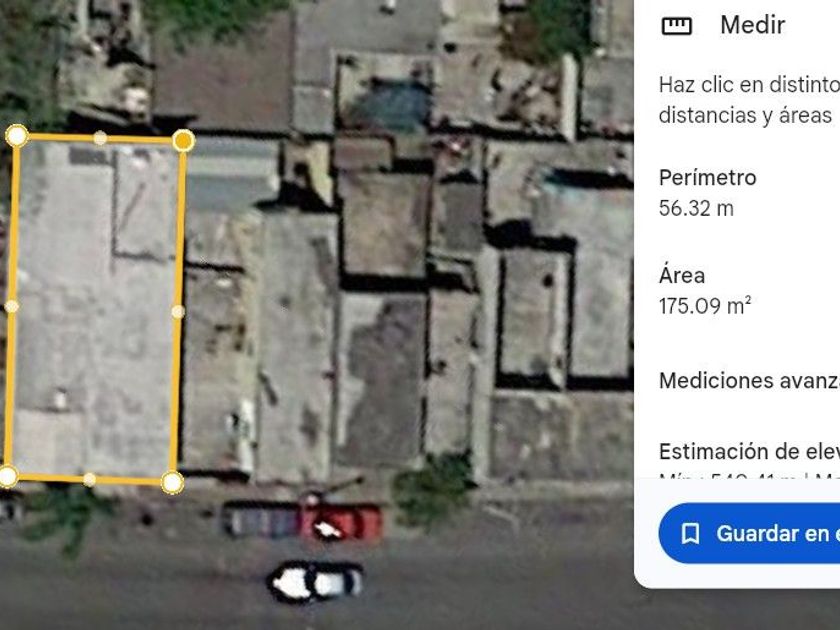Click inside the yellow measured polygon rooftop
Viewport: 840px width, 630px height.
click(95, 309)
